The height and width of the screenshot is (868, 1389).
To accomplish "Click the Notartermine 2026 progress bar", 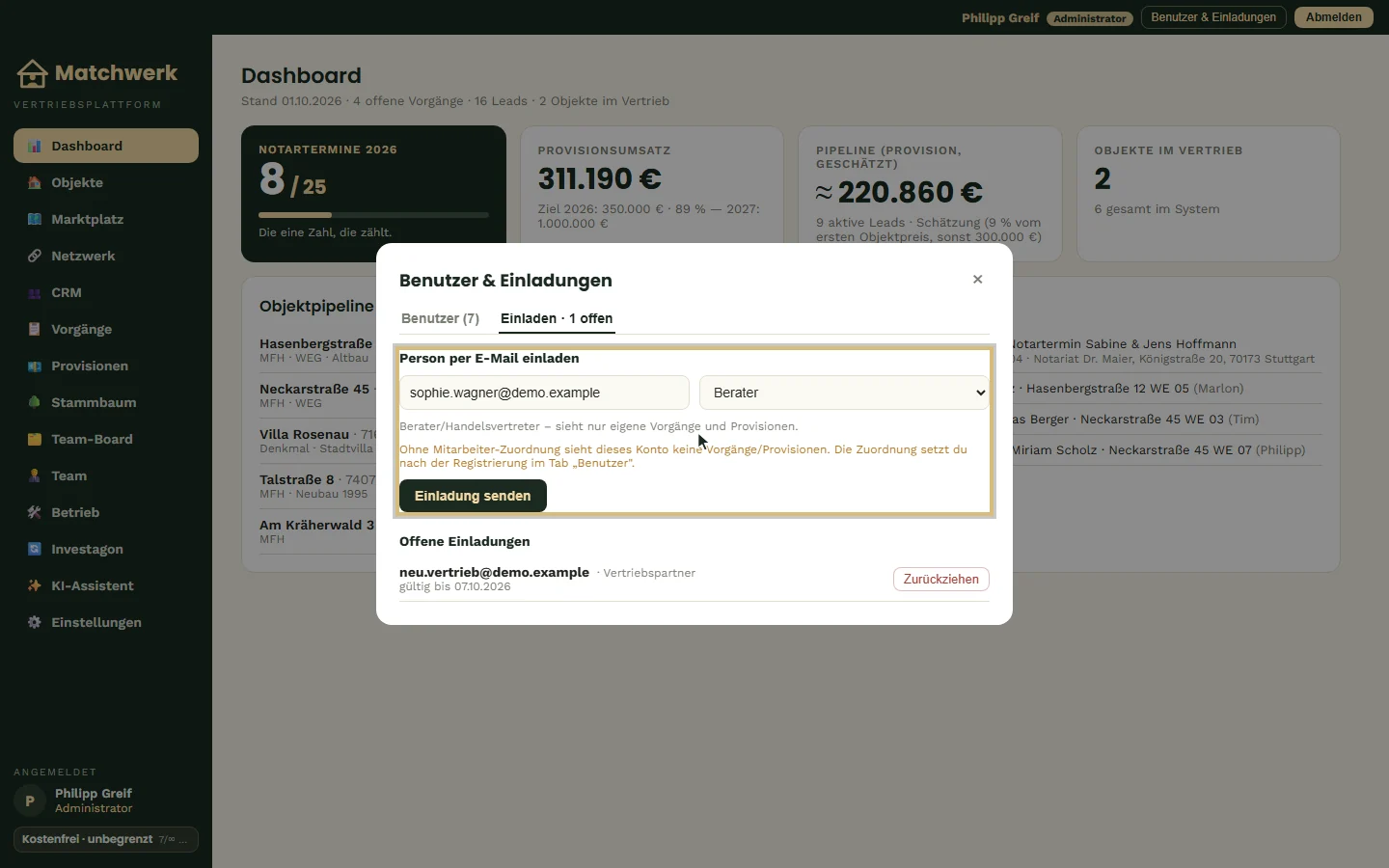I will tap(373, 215).
